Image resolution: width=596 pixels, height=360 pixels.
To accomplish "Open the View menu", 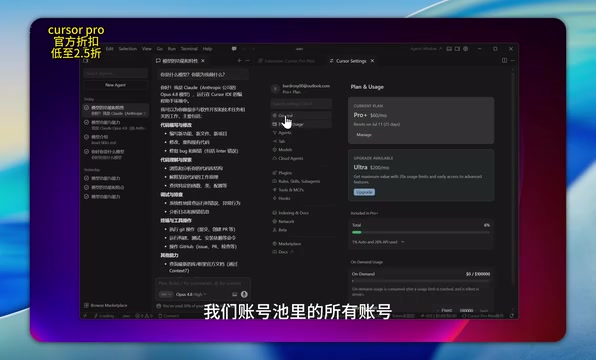I will [x=147, y=49].
